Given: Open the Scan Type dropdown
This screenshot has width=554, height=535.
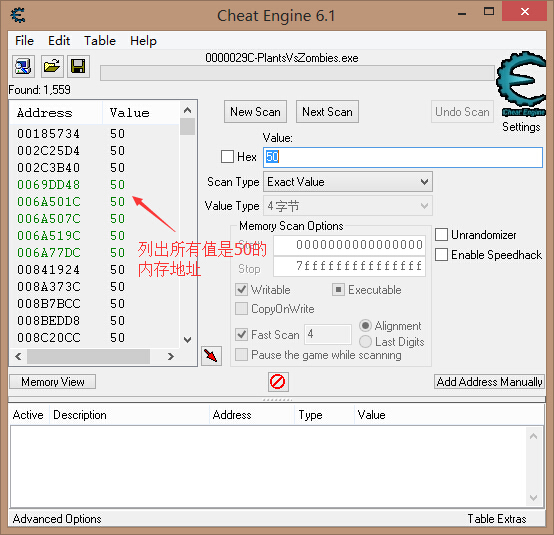Looking at the screenshot, I should [348, 182].
